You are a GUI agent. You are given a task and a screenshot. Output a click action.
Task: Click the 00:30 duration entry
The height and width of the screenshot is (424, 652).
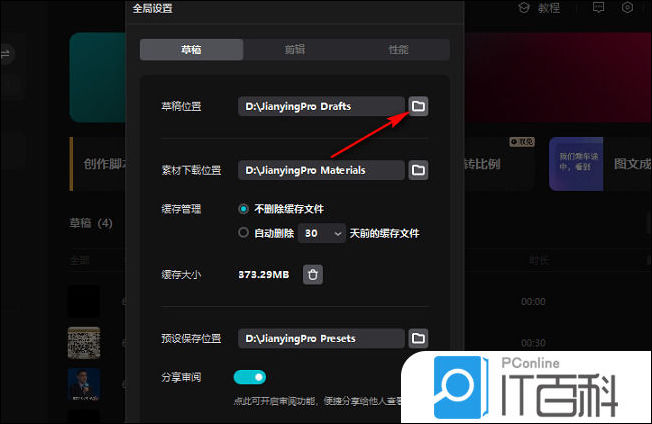[x=533, y=343]
